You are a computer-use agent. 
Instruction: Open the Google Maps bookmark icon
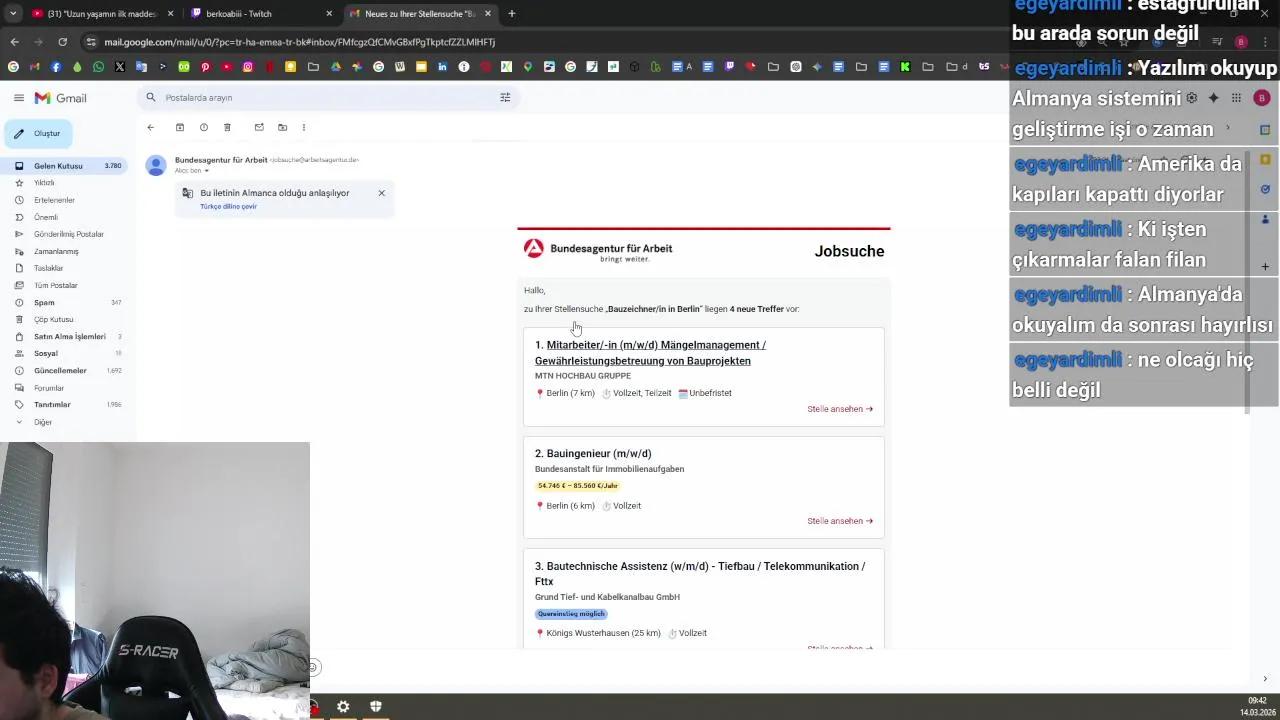(528, 67)
